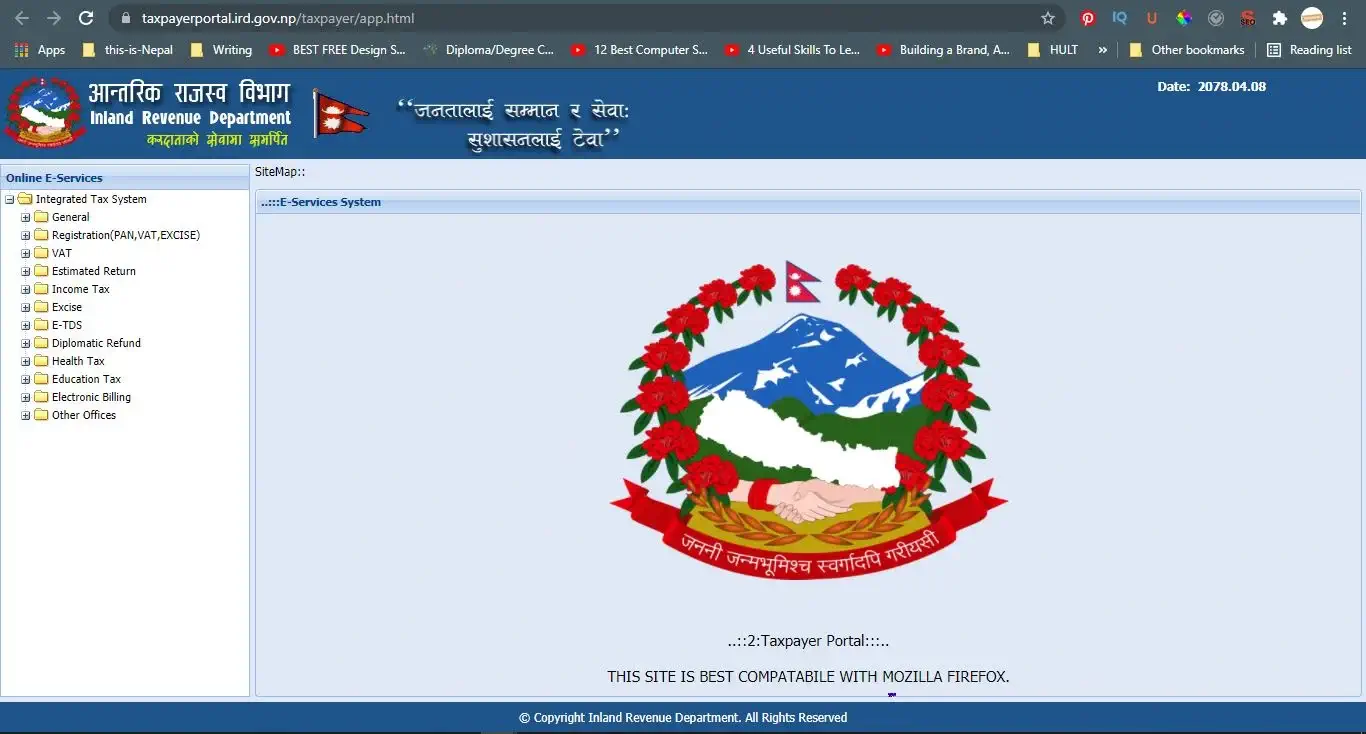Open the Other bookmarks folder
1366x734 pixels.
(1187, 50)
